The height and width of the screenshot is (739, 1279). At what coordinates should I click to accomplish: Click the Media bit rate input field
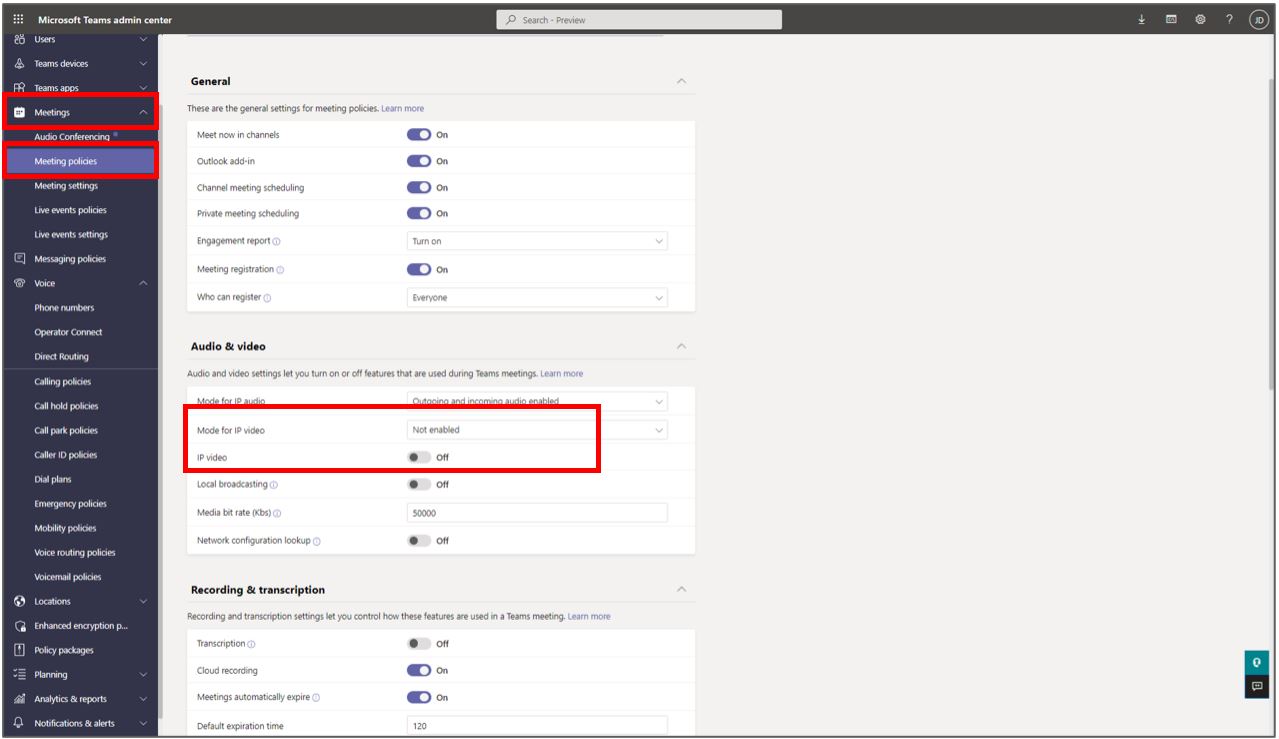[x=537, y=512]
